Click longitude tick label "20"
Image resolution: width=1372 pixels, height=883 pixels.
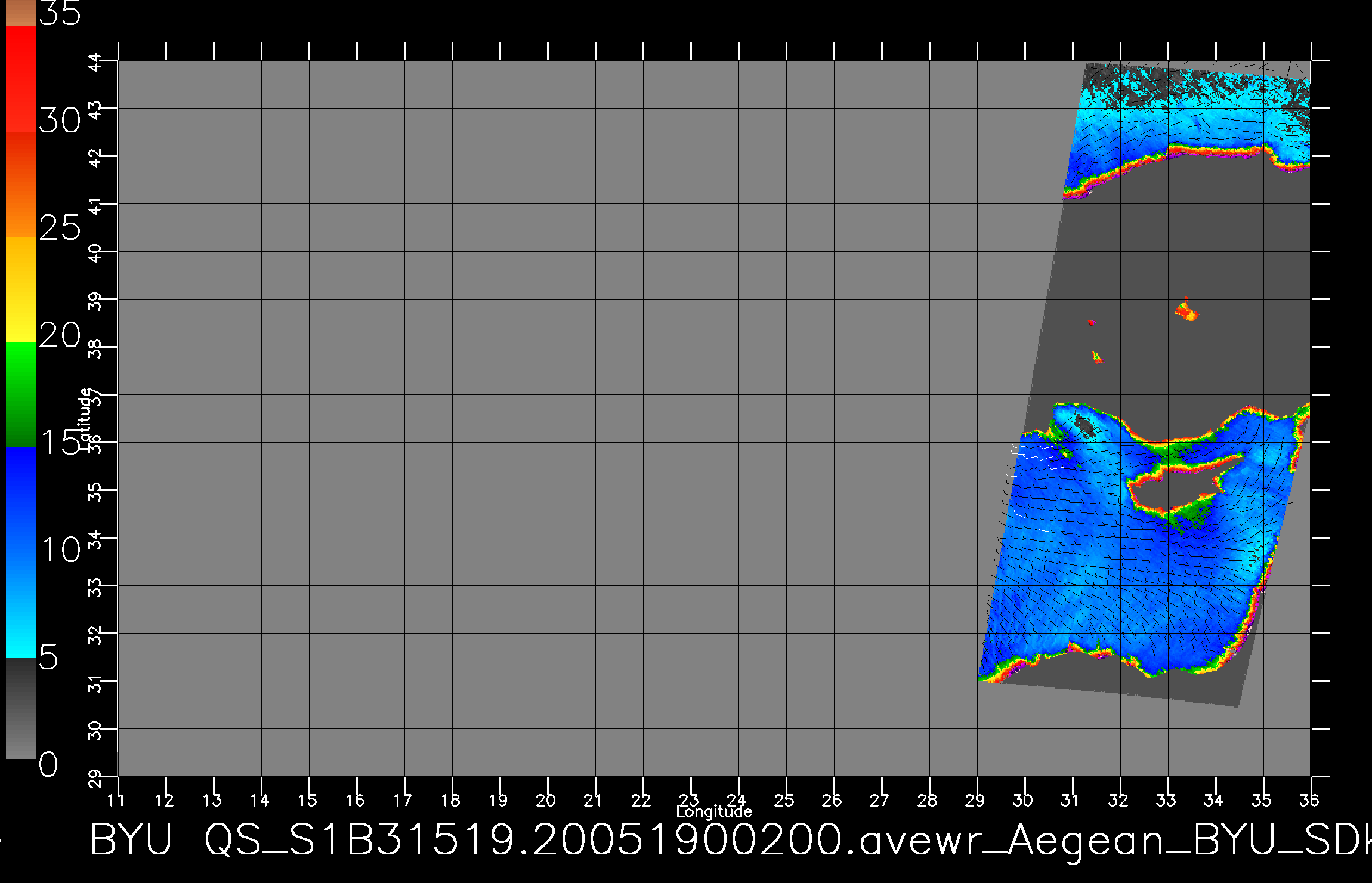point(546,800)
